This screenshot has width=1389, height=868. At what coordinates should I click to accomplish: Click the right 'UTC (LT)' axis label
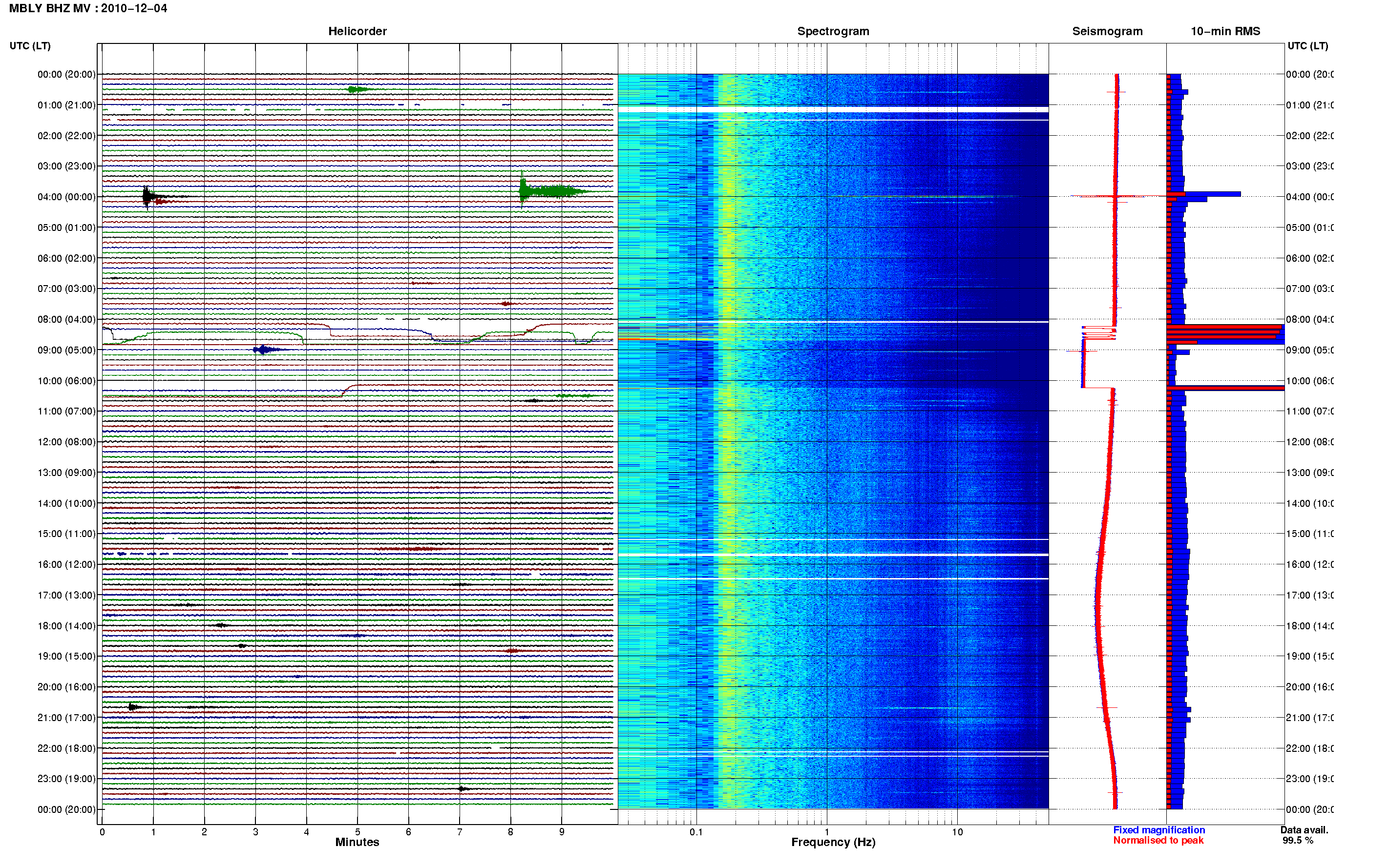[1307, 46]
